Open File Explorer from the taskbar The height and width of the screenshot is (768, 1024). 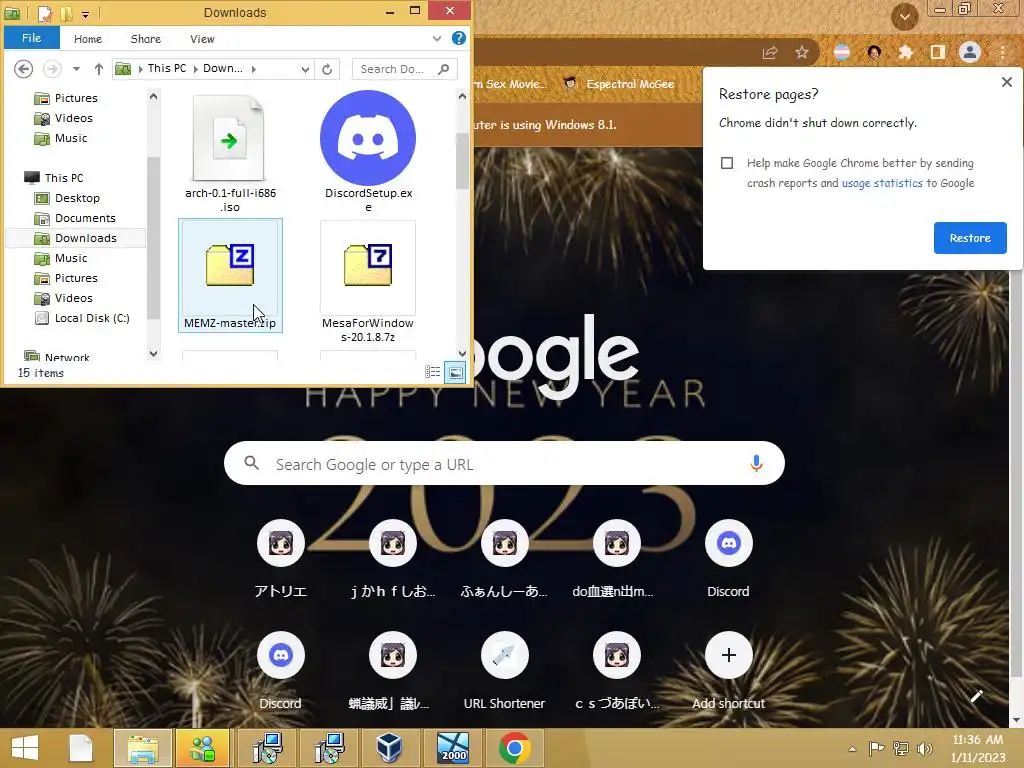(x=143, y=748)
